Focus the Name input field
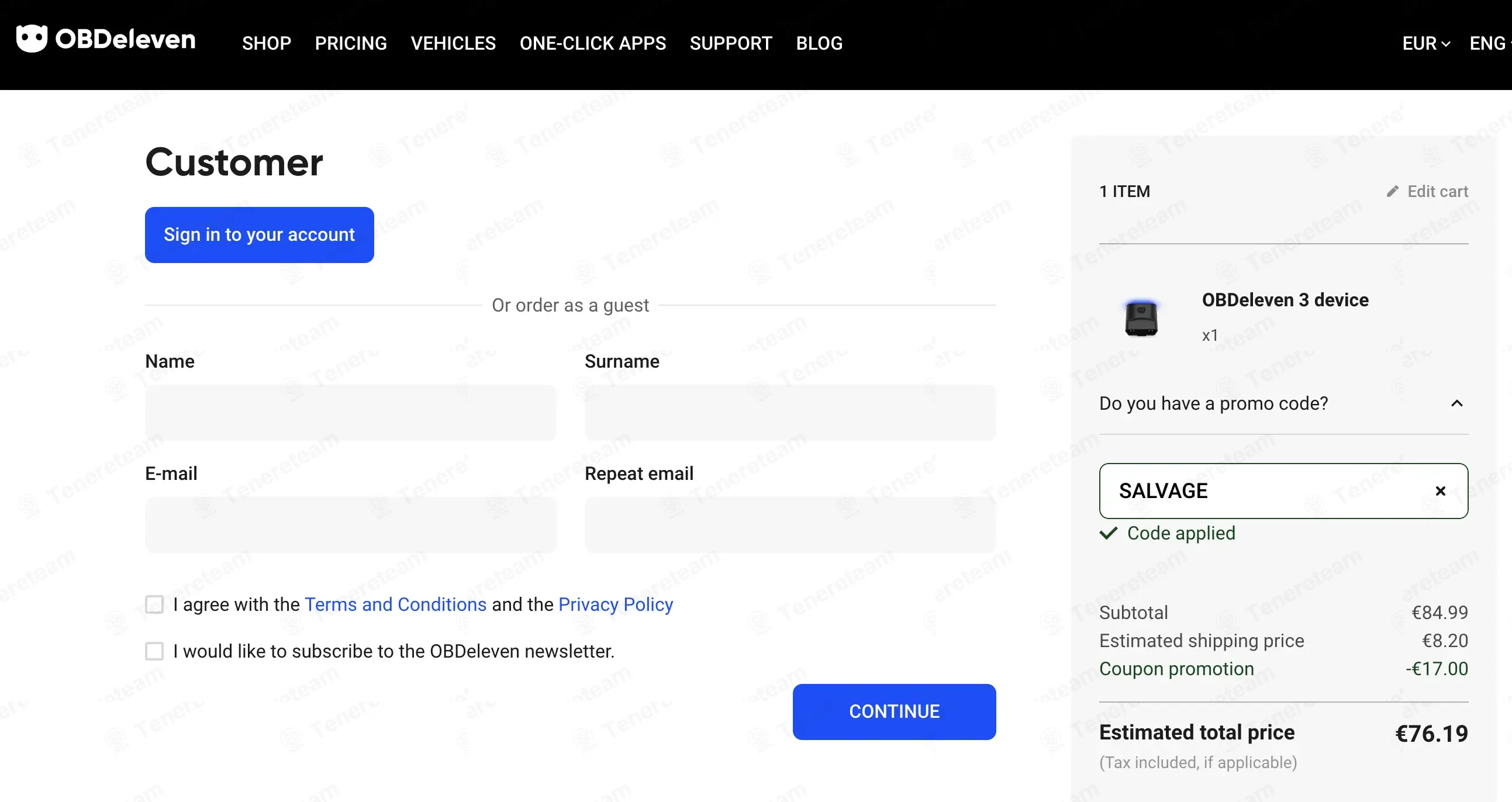 point(350,413)
